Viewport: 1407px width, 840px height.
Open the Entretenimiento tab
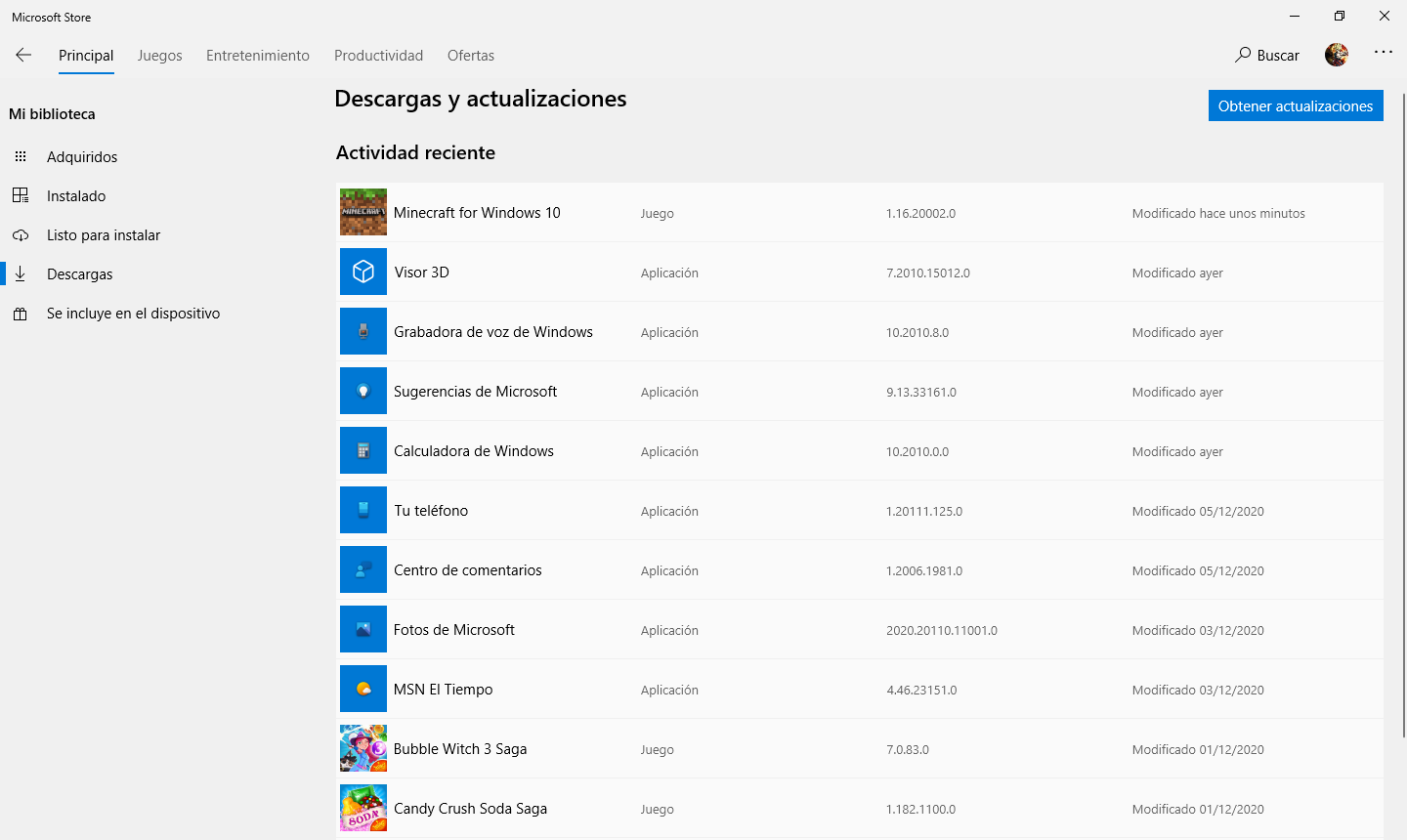coord(258,56)
